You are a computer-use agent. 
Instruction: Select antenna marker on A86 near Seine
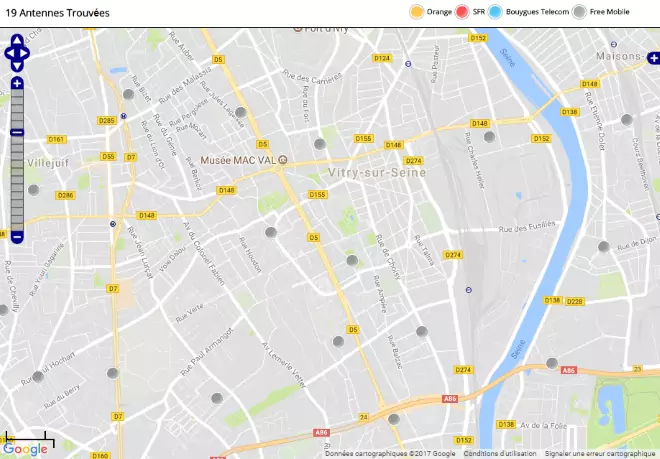tap(552, 363)
